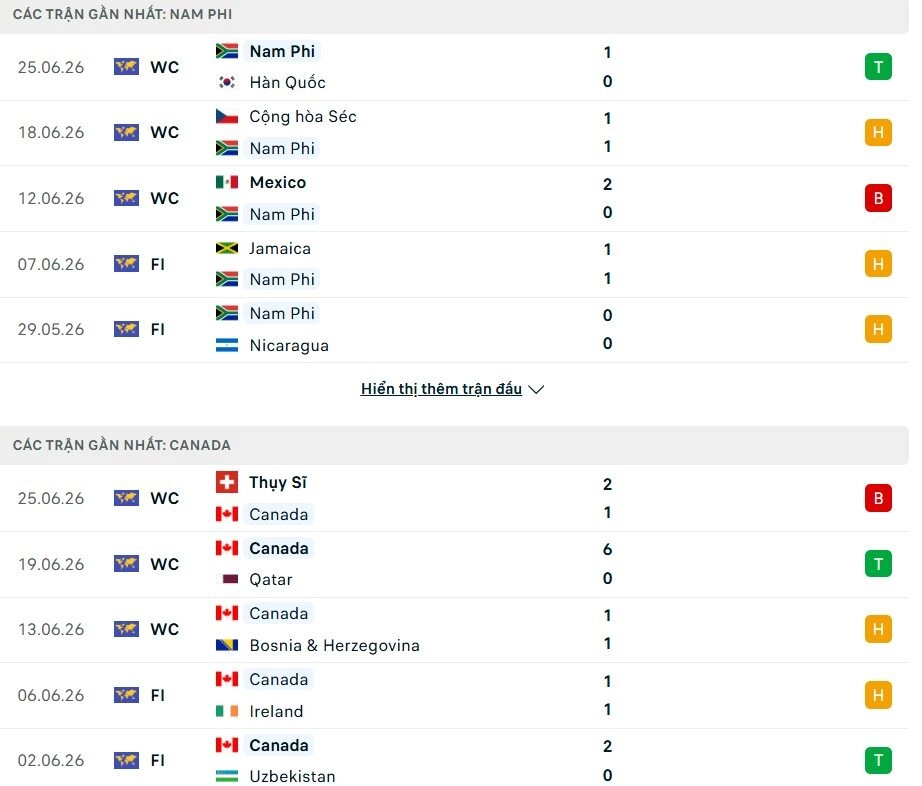
Task: Click the red B badge for Mexico match
Action: tap(878, 198)
